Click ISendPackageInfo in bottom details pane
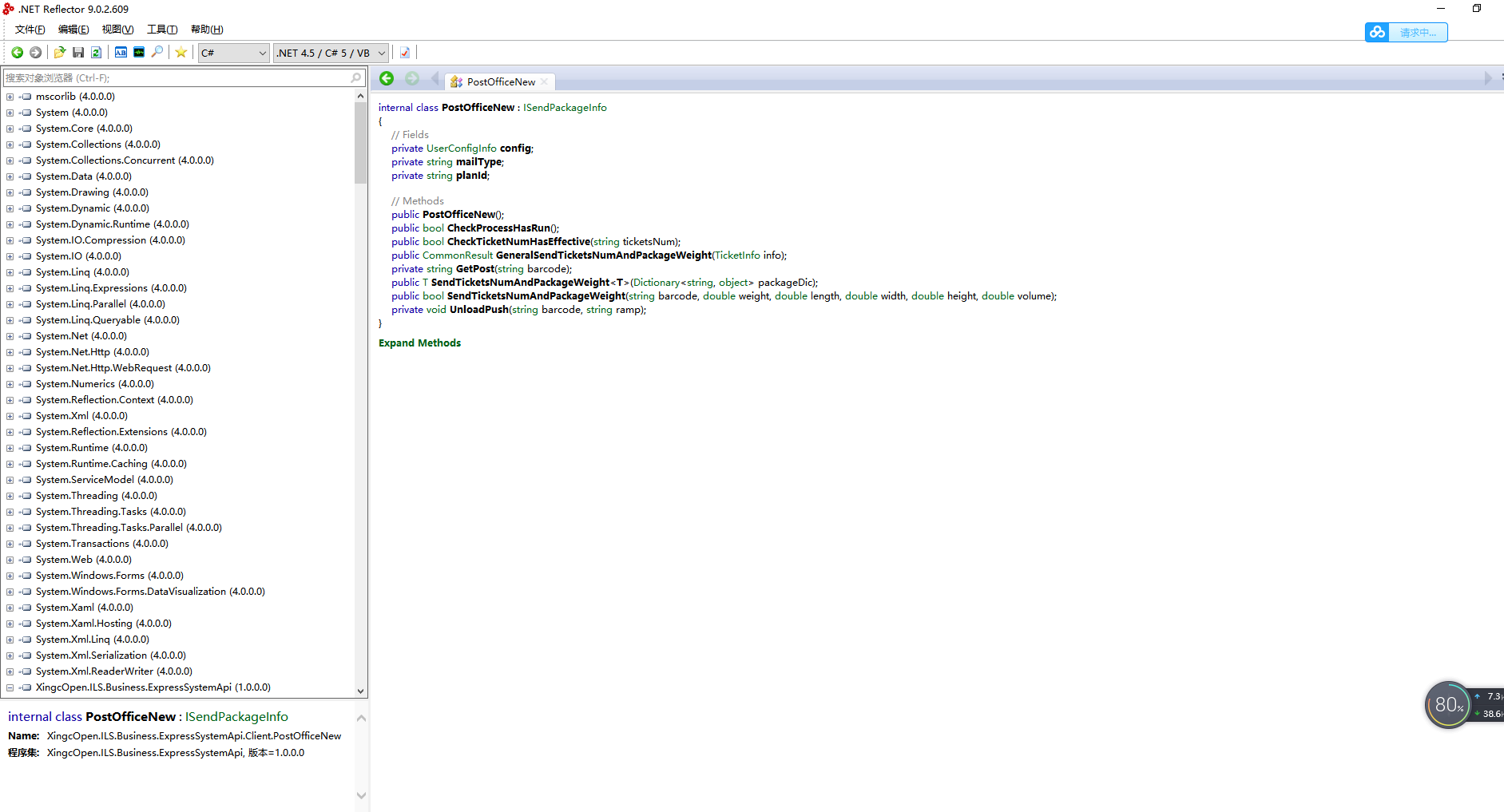 (236, 717)
